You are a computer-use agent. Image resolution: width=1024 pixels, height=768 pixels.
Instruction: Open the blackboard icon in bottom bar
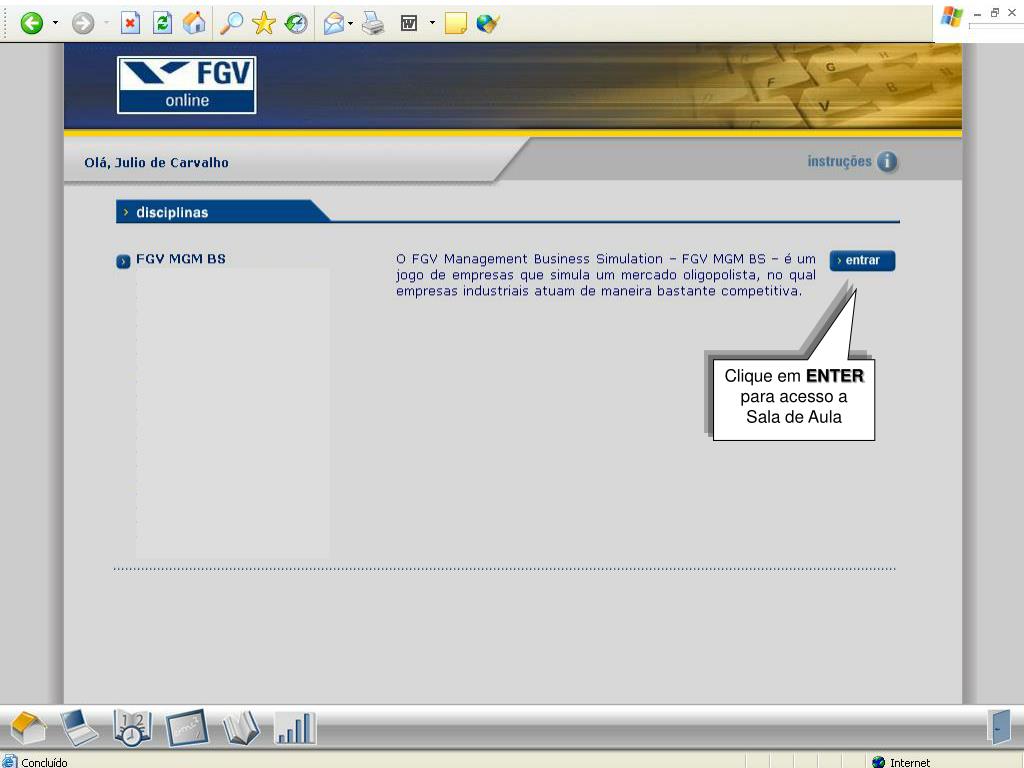pos(187,727)
